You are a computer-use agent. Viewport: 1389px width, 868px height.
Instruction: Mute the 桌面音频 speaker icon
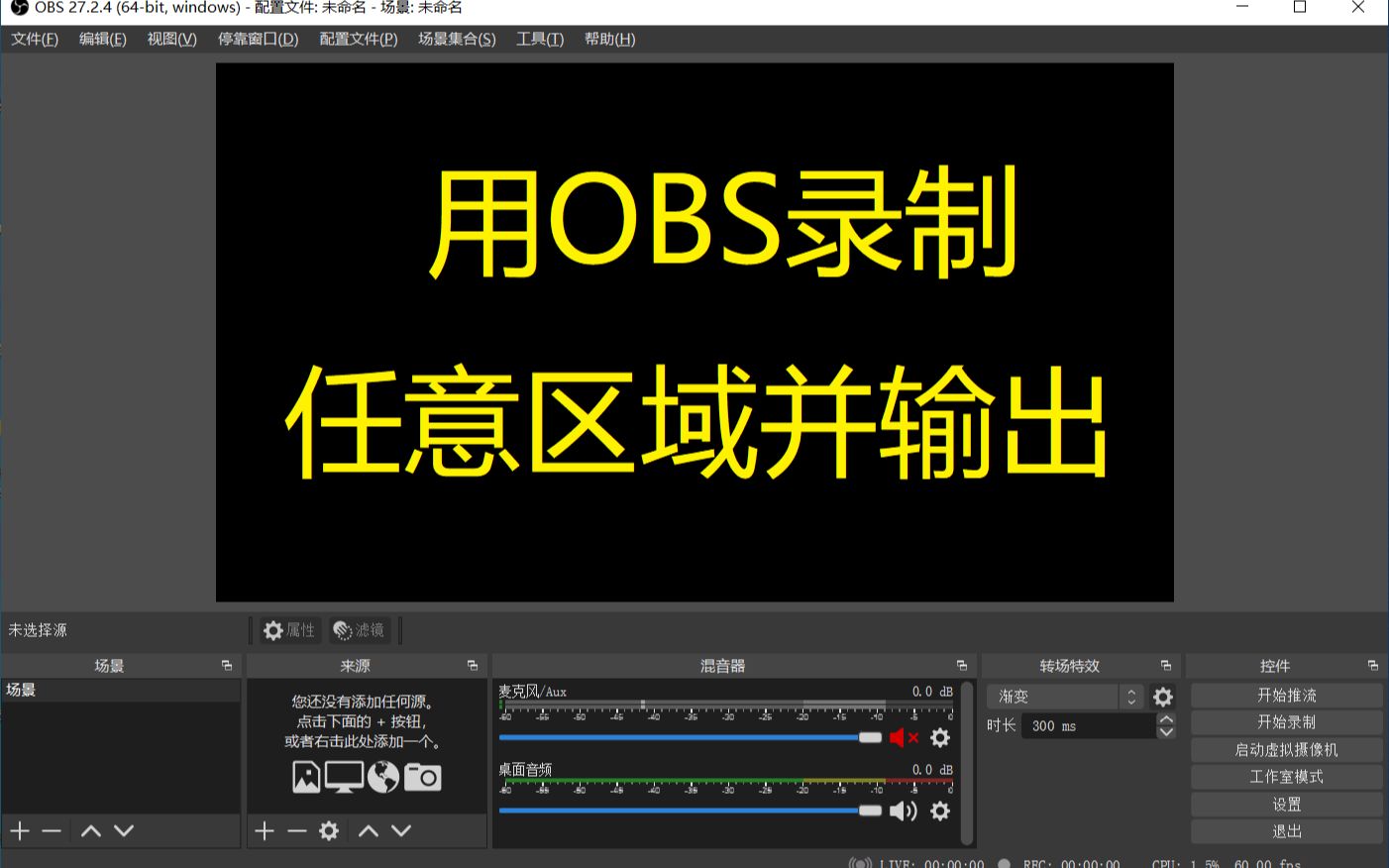pyautogui.click(x=903, y=812)
